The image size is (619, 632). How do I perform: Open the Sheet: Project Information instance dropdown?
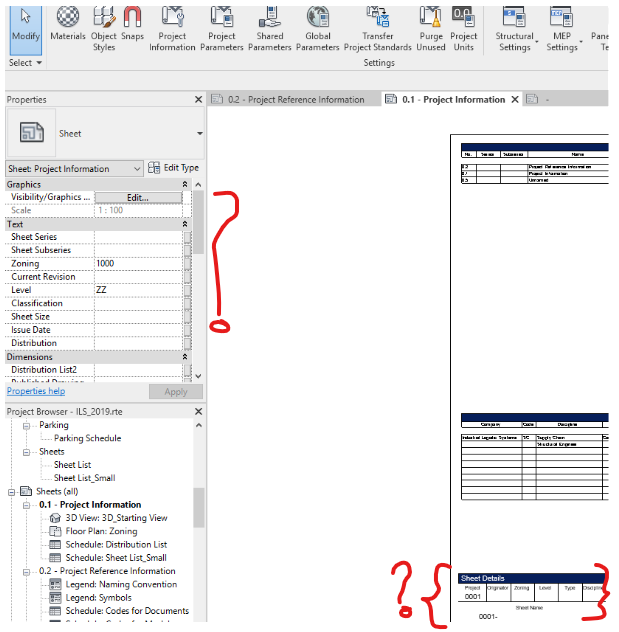75,168
